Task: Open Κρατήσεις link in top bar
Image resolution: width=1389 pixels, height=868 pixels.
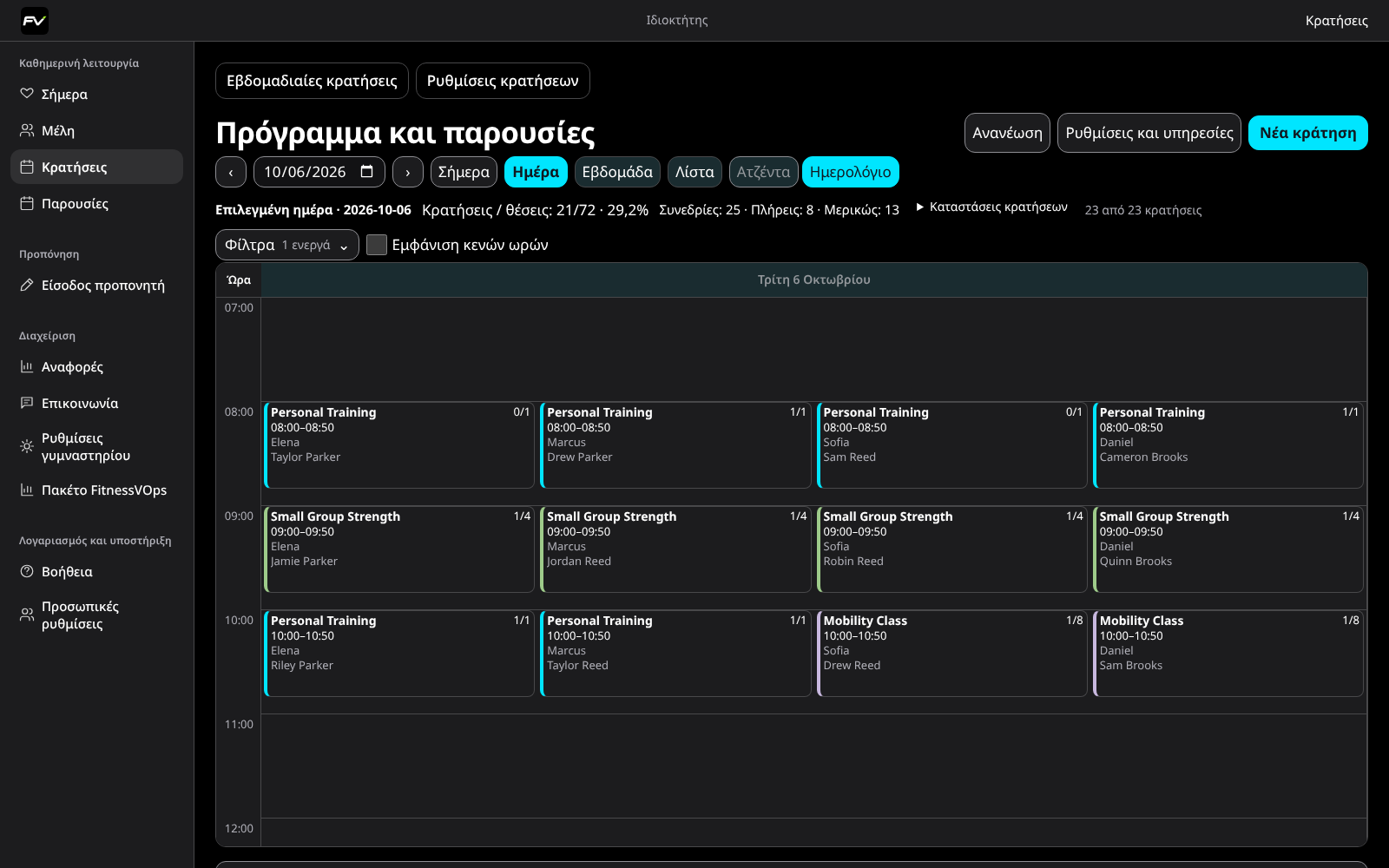Action: [x=1336, y=21]
